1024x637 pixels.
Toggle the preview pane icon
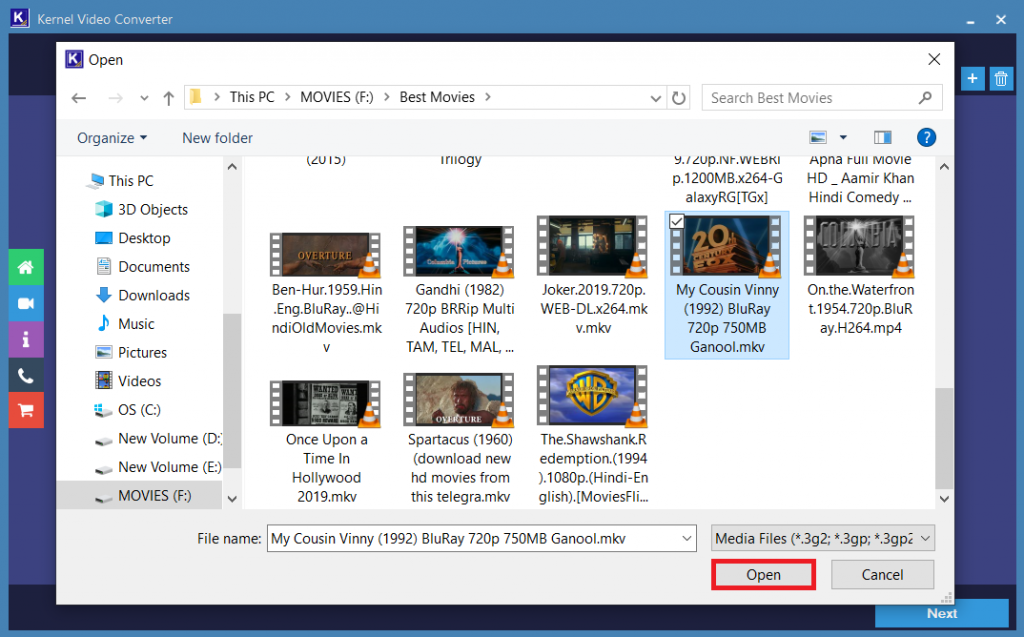[x=881, y=137]
